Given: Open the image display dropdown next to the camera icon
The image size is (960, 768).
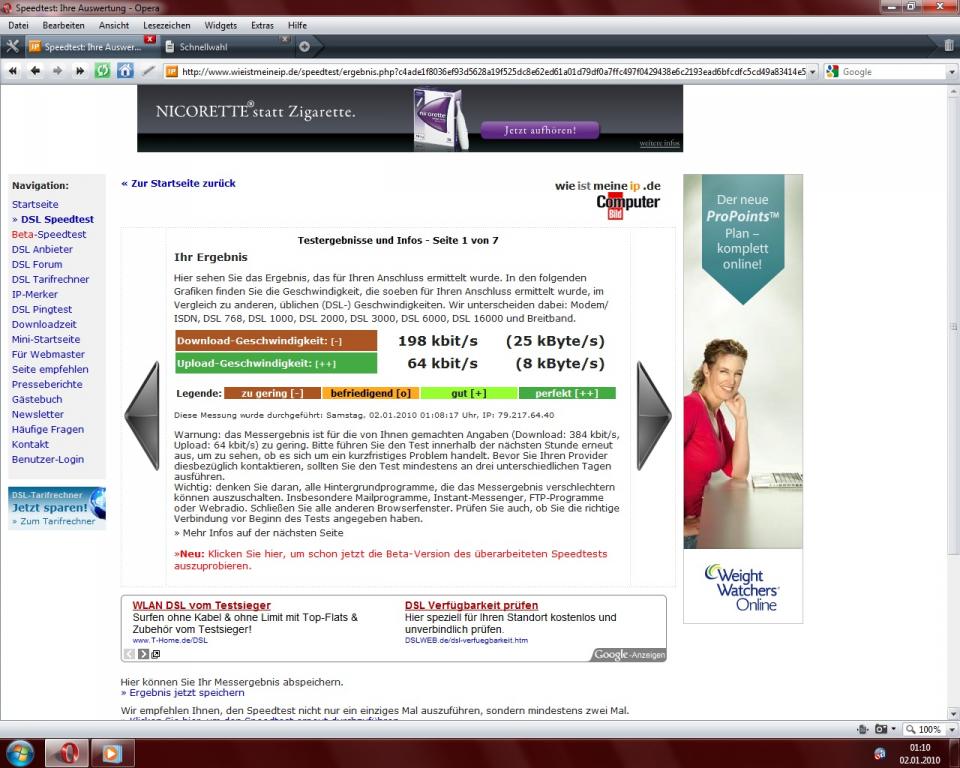Looking at the screenshot, I should [893, 729].
